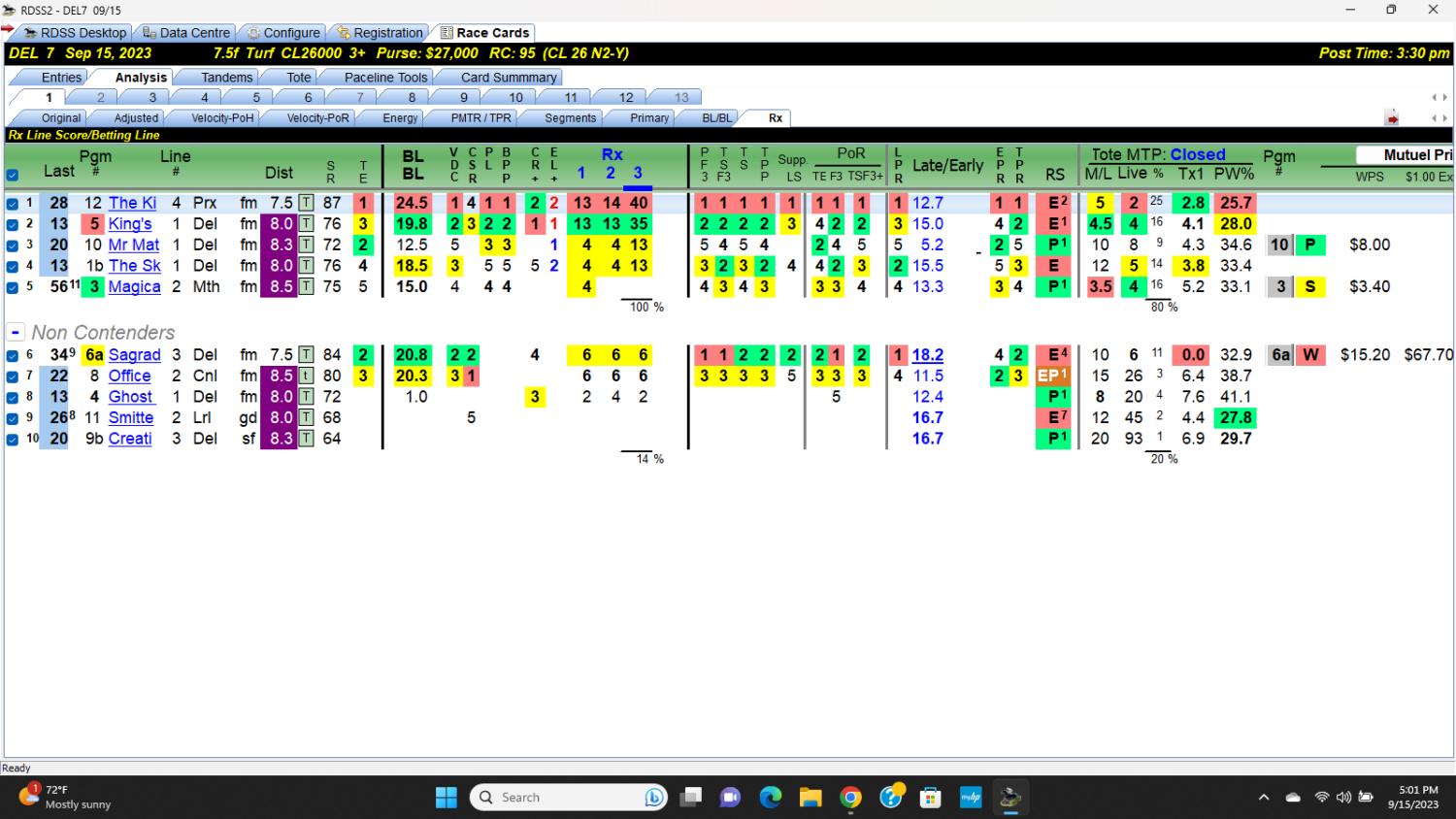The image size is (1456, 819).
Task: Switch to the Tandems tab
Action: (227, 78)
